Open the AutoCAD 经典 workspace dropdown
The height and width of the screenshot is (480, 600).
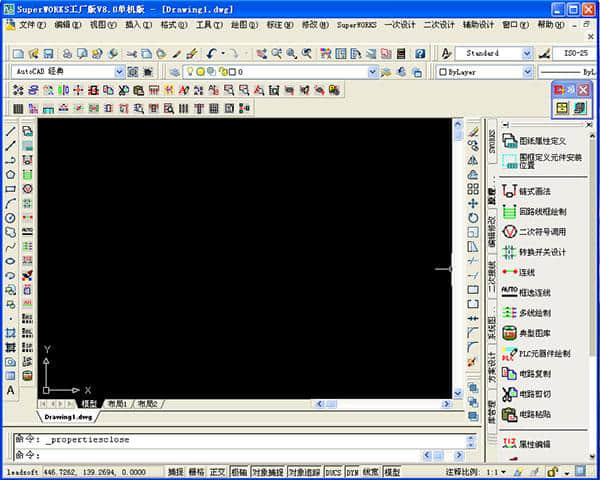pos(119,72)
